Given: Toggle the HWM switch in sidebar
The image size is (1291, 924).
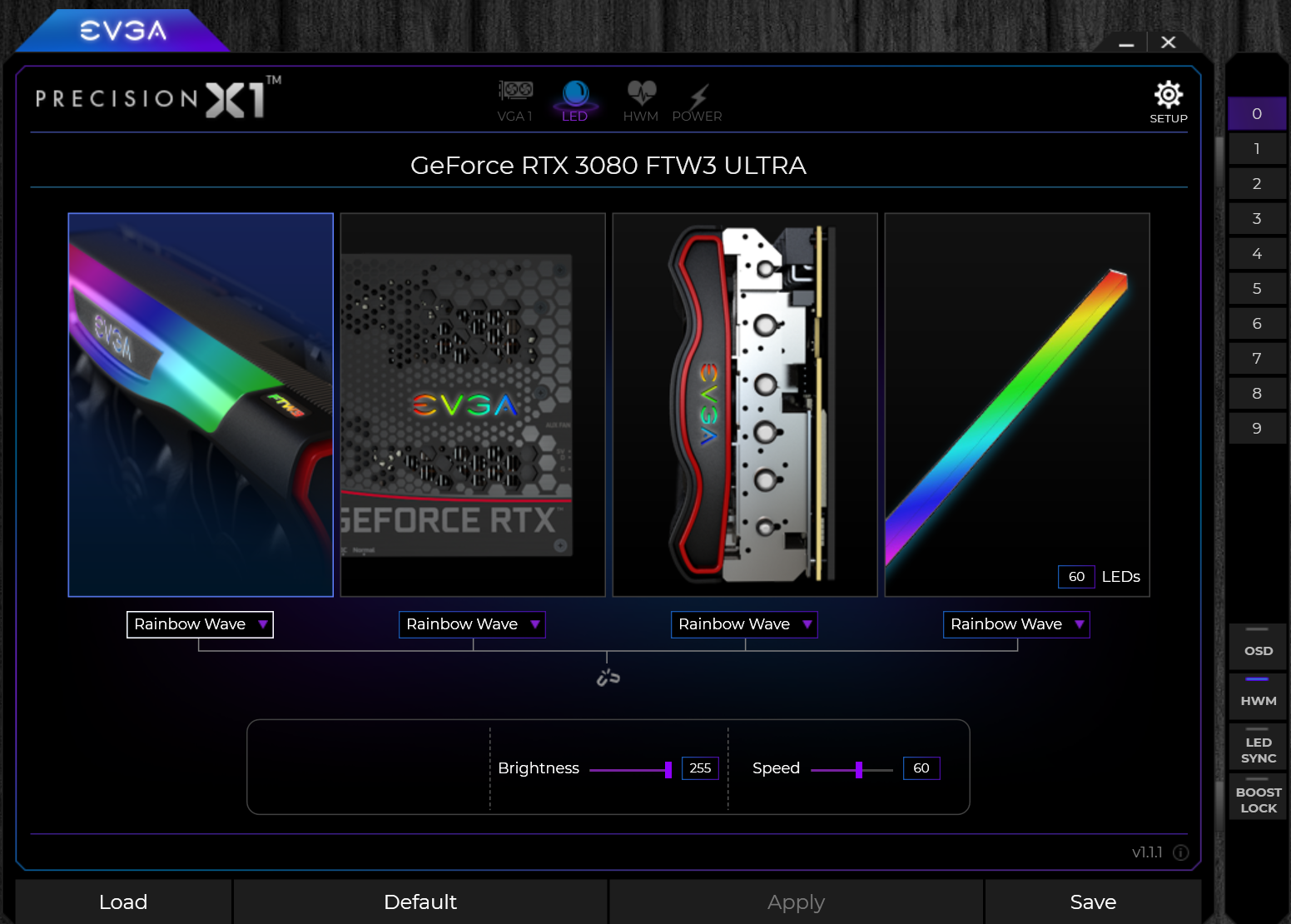Looking at the screenshot, I should (1258, 697).
